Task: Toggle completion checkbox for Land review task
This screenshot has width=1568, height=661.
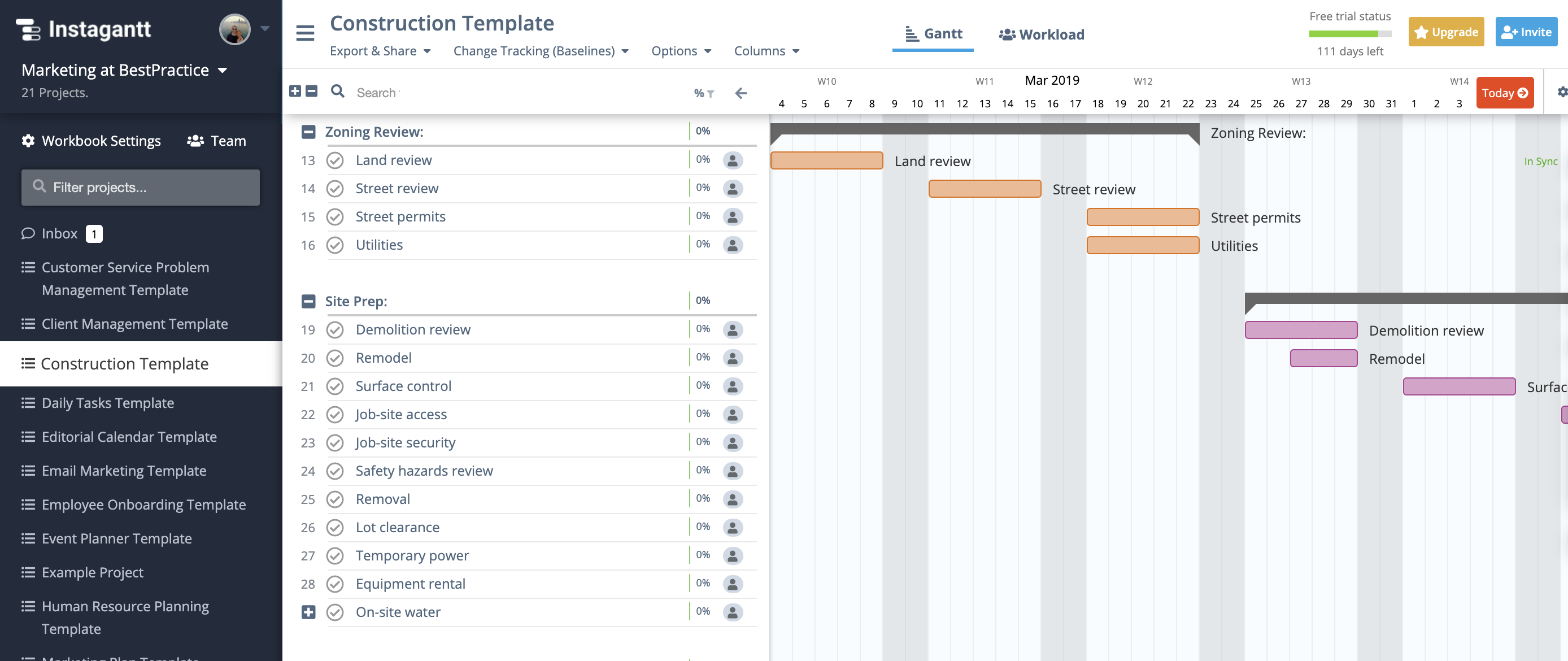Action: click(335, 159)
